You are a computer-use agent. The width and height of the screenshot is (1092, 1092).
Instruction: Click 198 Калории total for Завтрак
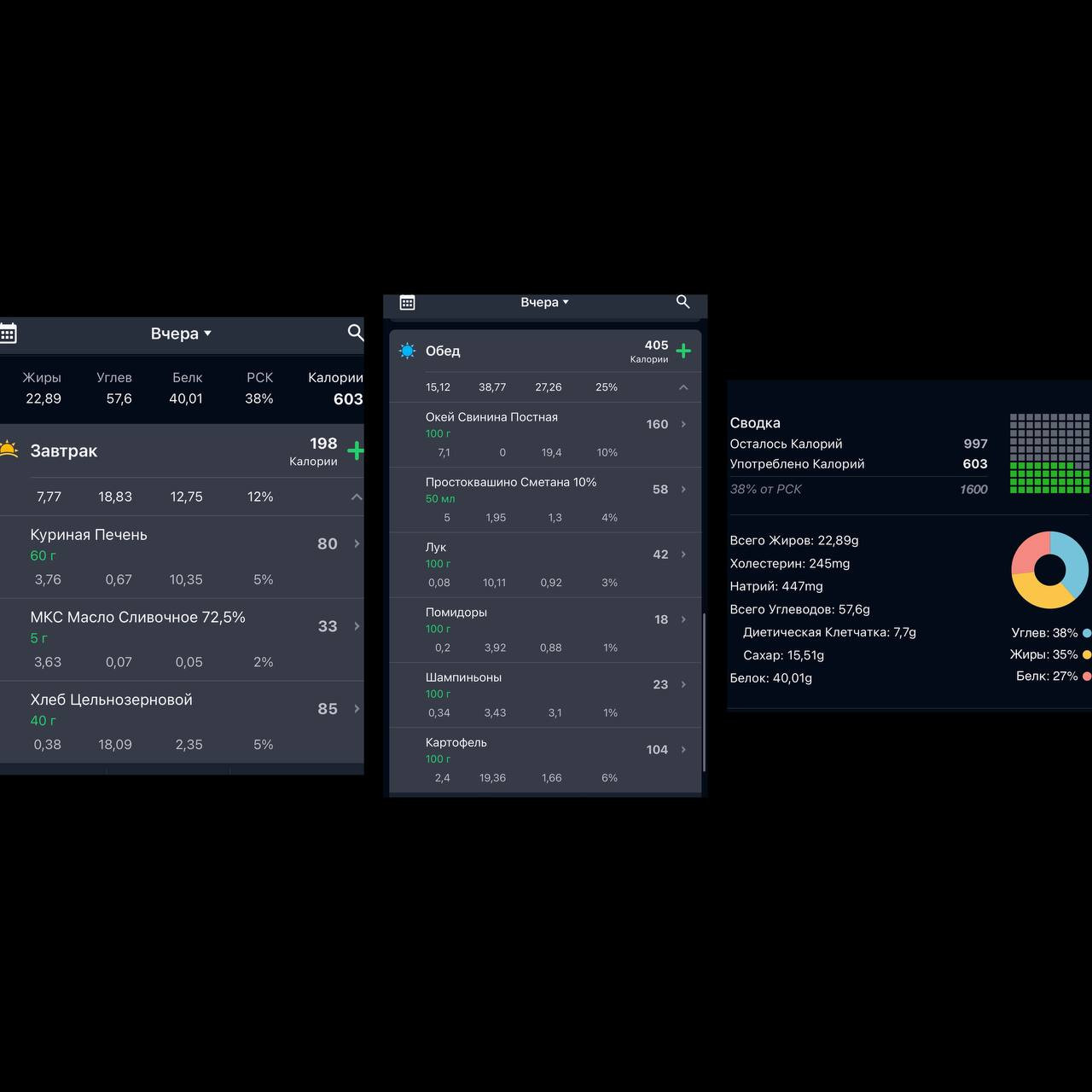point(314,451)
